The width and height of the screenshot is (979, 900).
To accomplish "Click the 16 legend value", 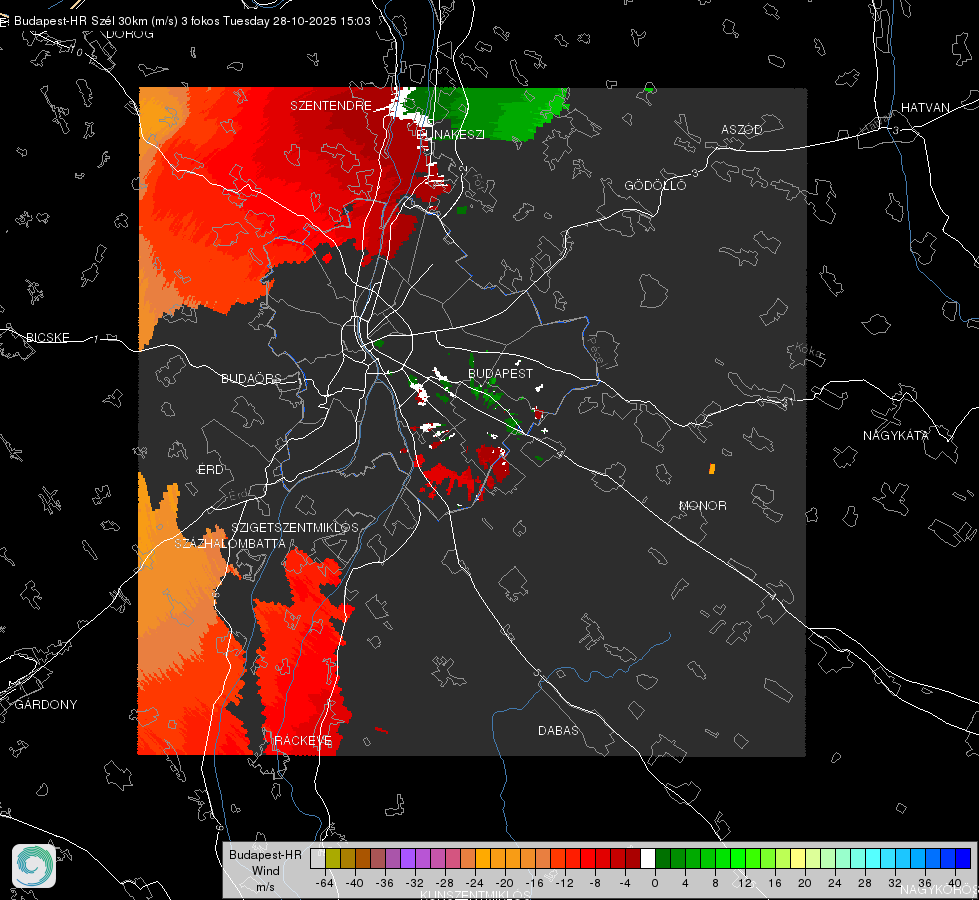I will [775, 883].
